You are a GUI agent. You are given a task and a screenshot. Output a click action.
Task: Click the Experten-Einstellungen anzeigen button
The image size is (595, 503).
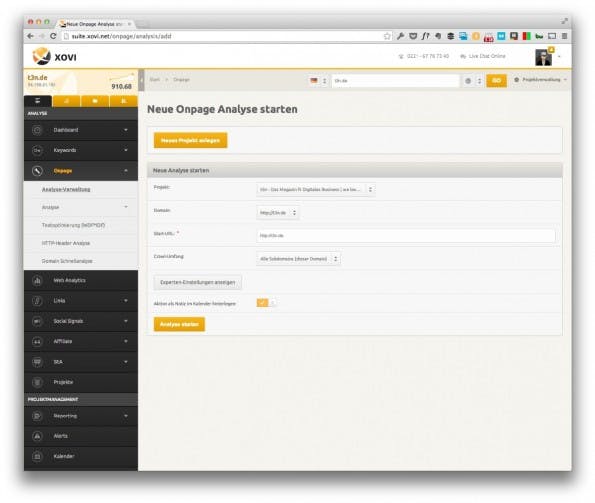[x=198, y=282]
